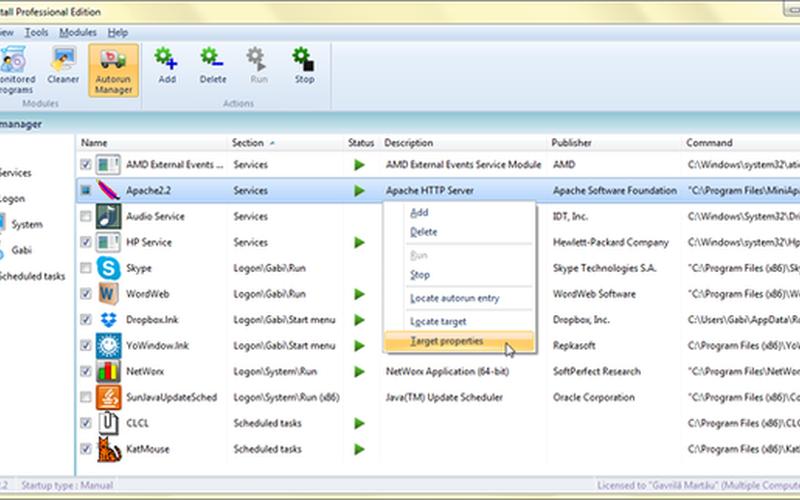Click the CLCL paperclip icon
Image resolution: width=800 pixels, height=500 pixels.
coord(108,423)
